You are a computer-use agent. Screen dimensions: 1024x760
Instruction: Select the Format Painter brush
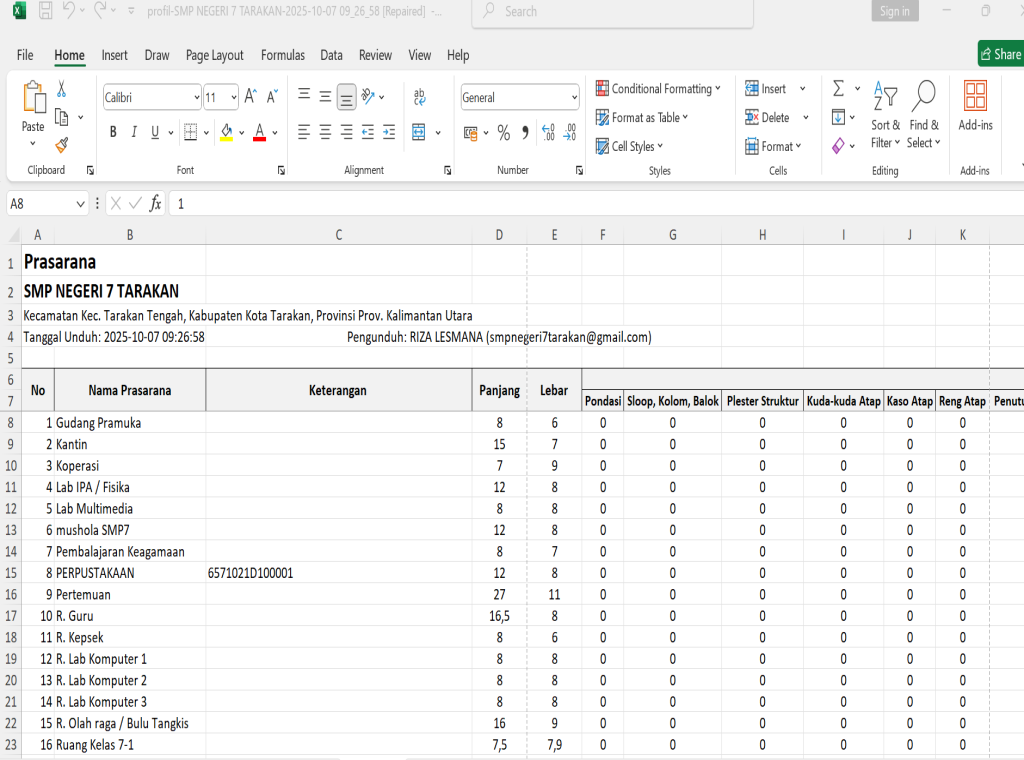[61, 145]
